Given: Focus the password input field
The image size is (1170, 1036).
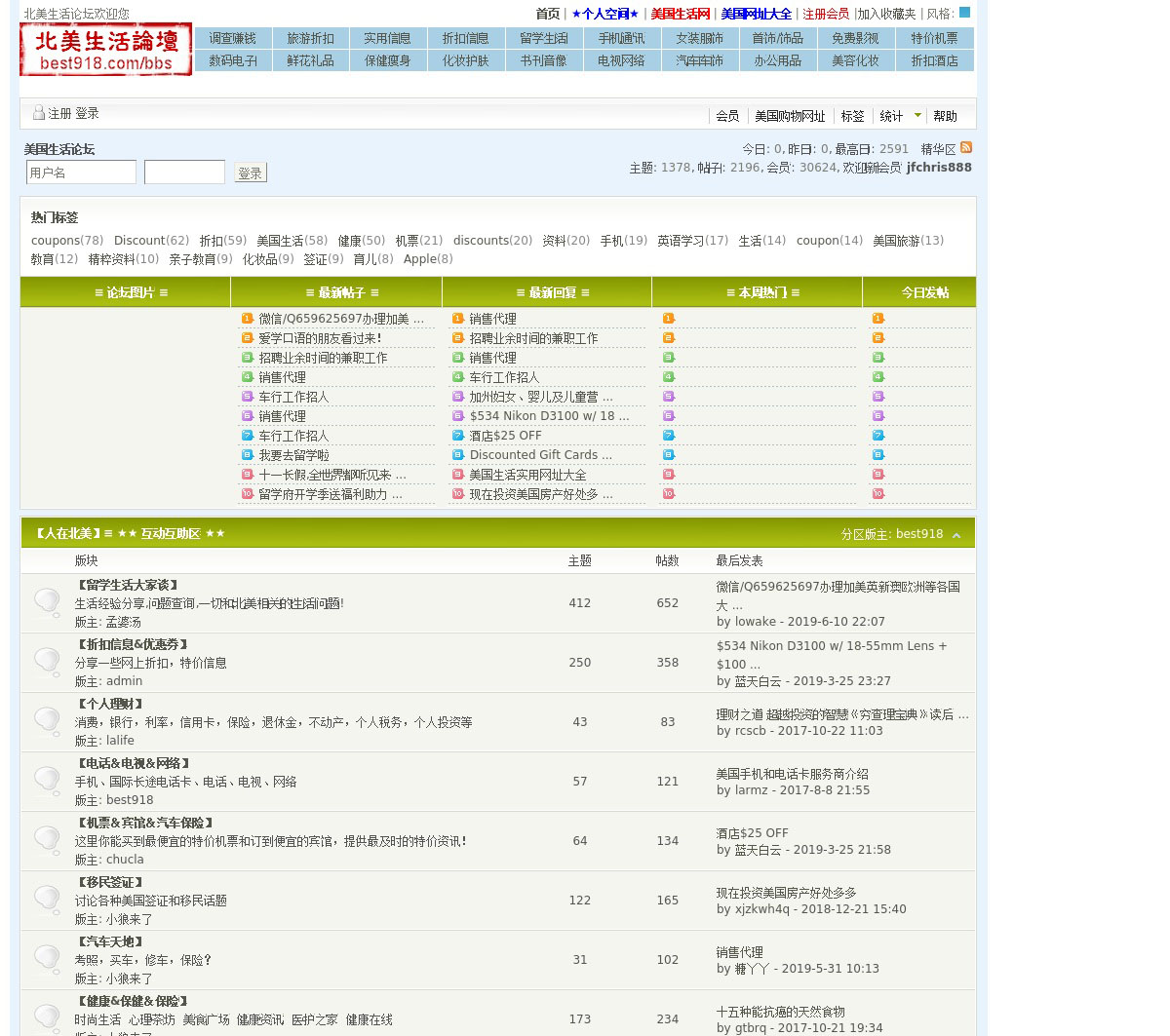Looking at the screenshot, I should (x=184, y=173).
